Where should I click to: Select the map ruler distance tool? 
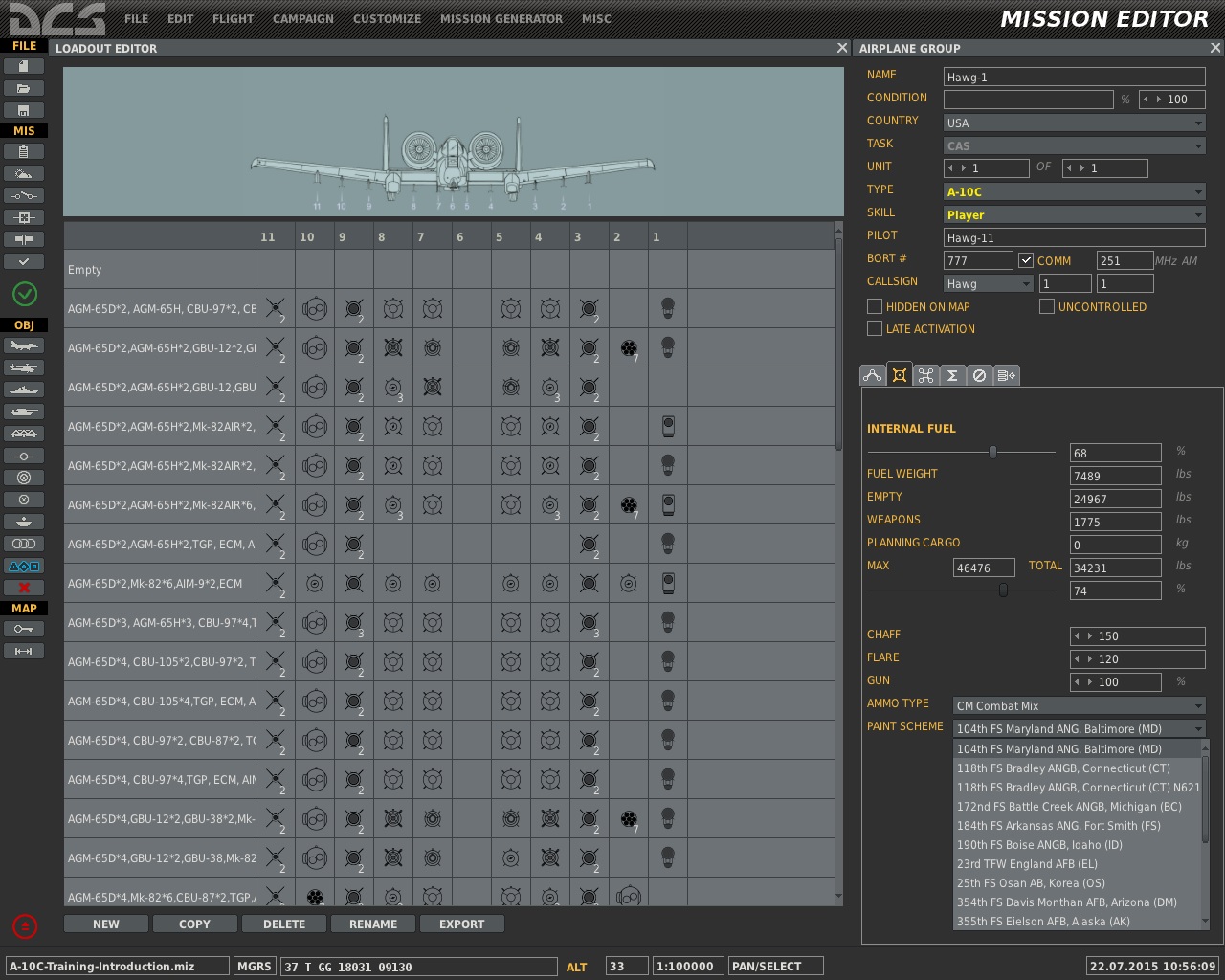(24, 651)
